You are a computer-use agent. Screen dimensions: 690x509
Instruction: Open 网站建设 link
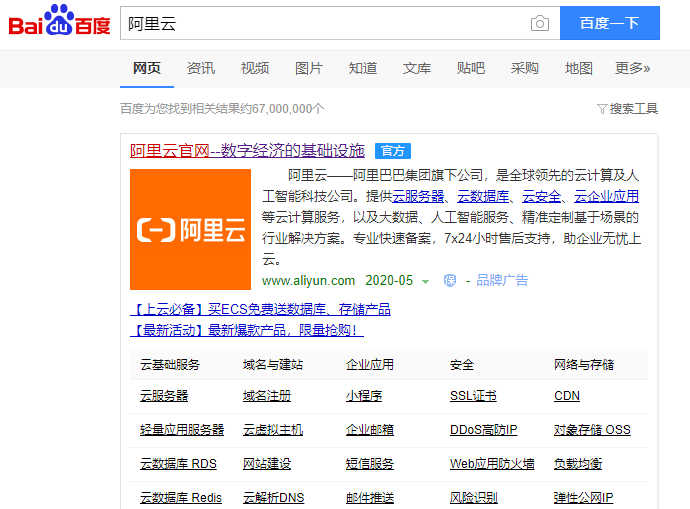pyautogui.click(x=267, y=464)
